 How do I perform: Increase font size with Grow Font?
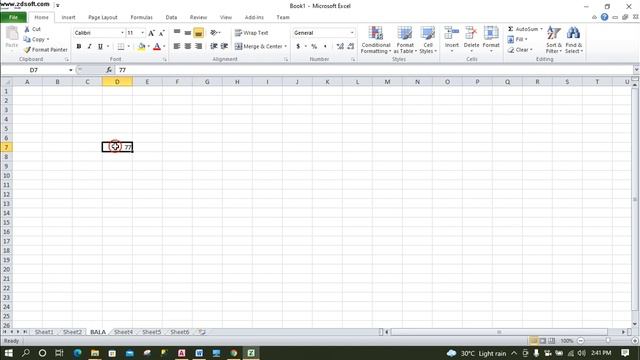[x=151, y=33]
